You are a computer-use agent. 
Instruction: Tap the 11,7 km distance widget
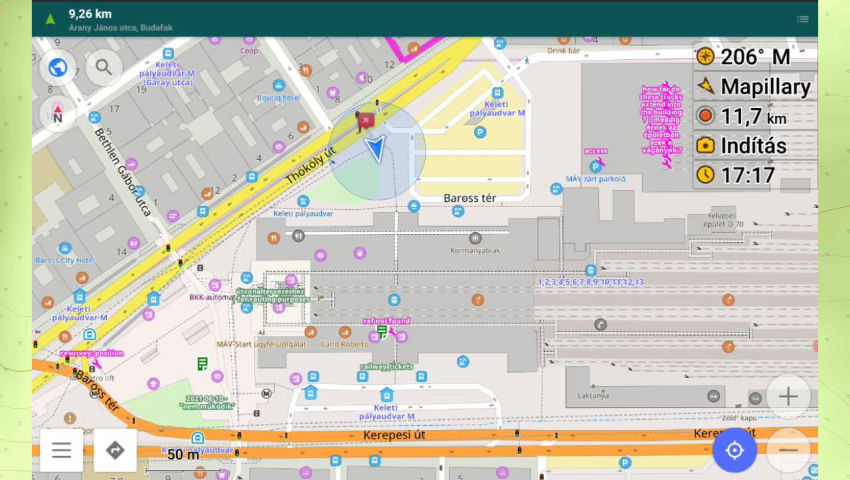(755, 116)
